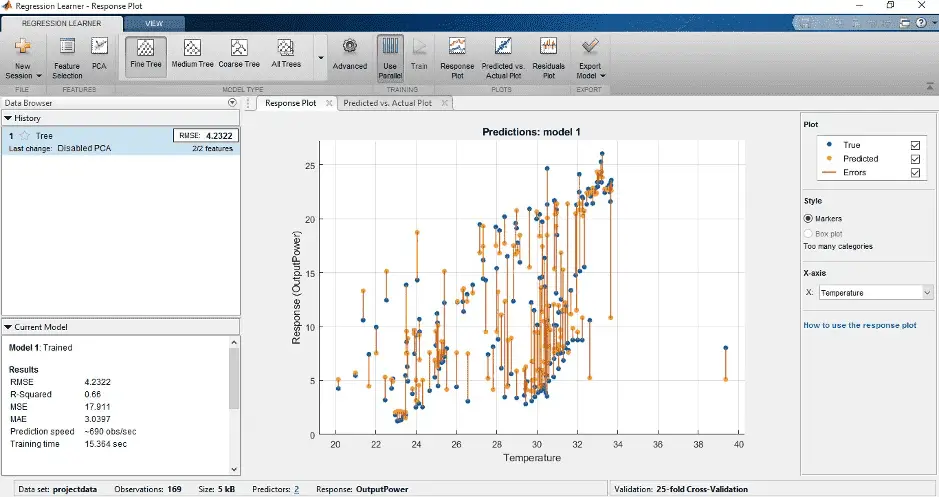
Task: Collapse the toolstrip ribbon
Action: (929, 87)
